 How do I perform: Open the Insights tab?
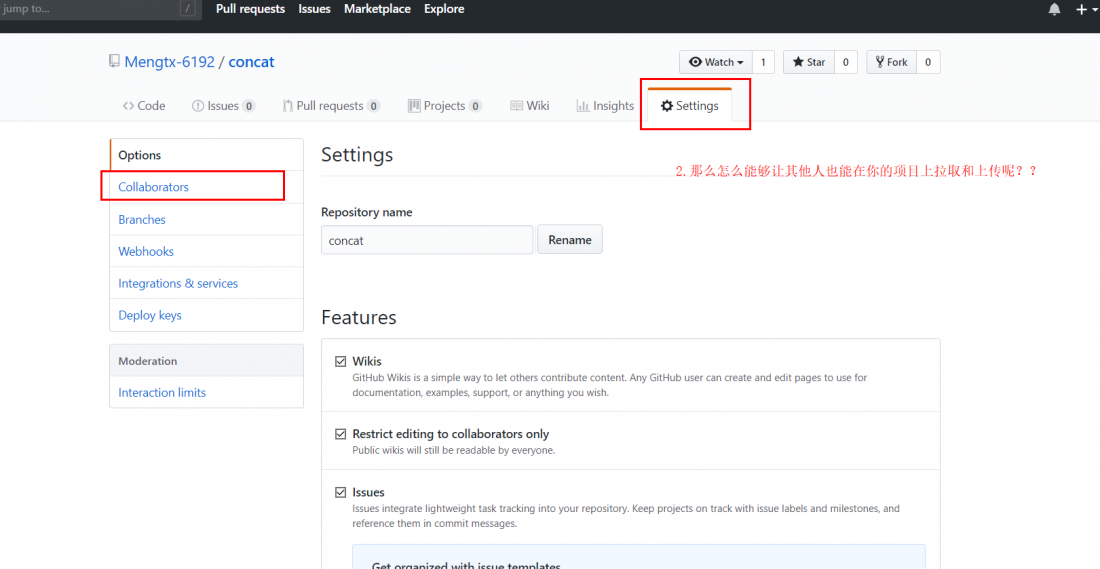pos(605,106)
